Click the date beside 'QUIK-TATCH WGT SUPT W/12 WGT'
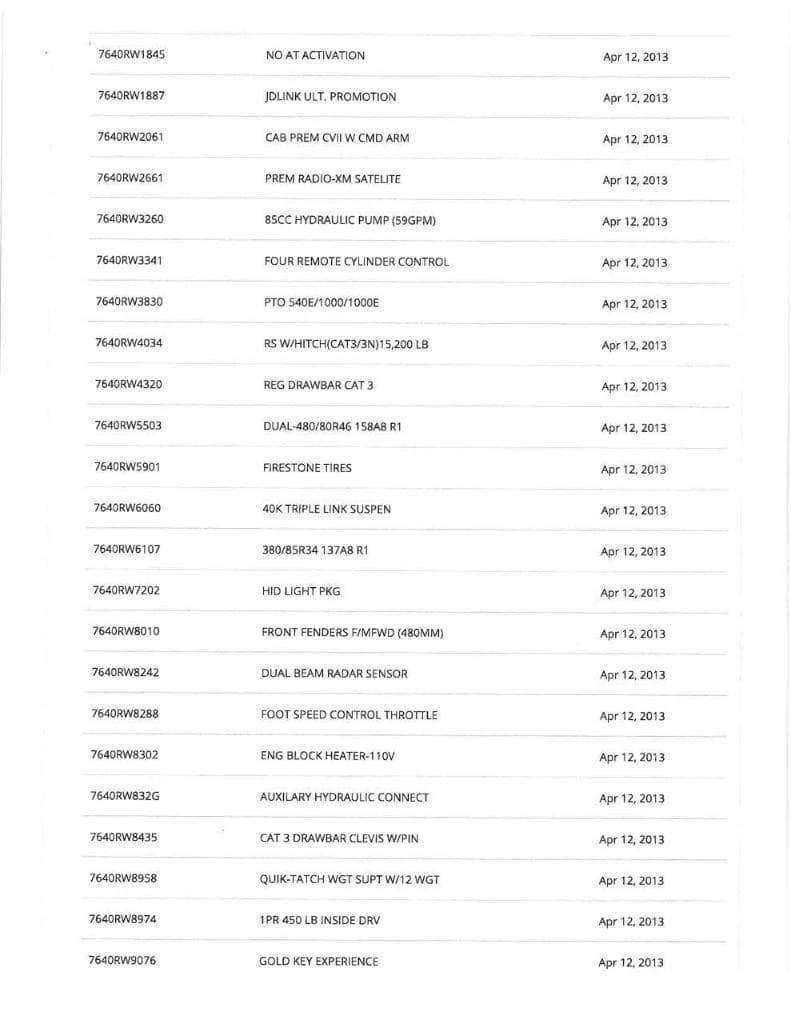The image size is (791, 1024). [x=631, y=881]
